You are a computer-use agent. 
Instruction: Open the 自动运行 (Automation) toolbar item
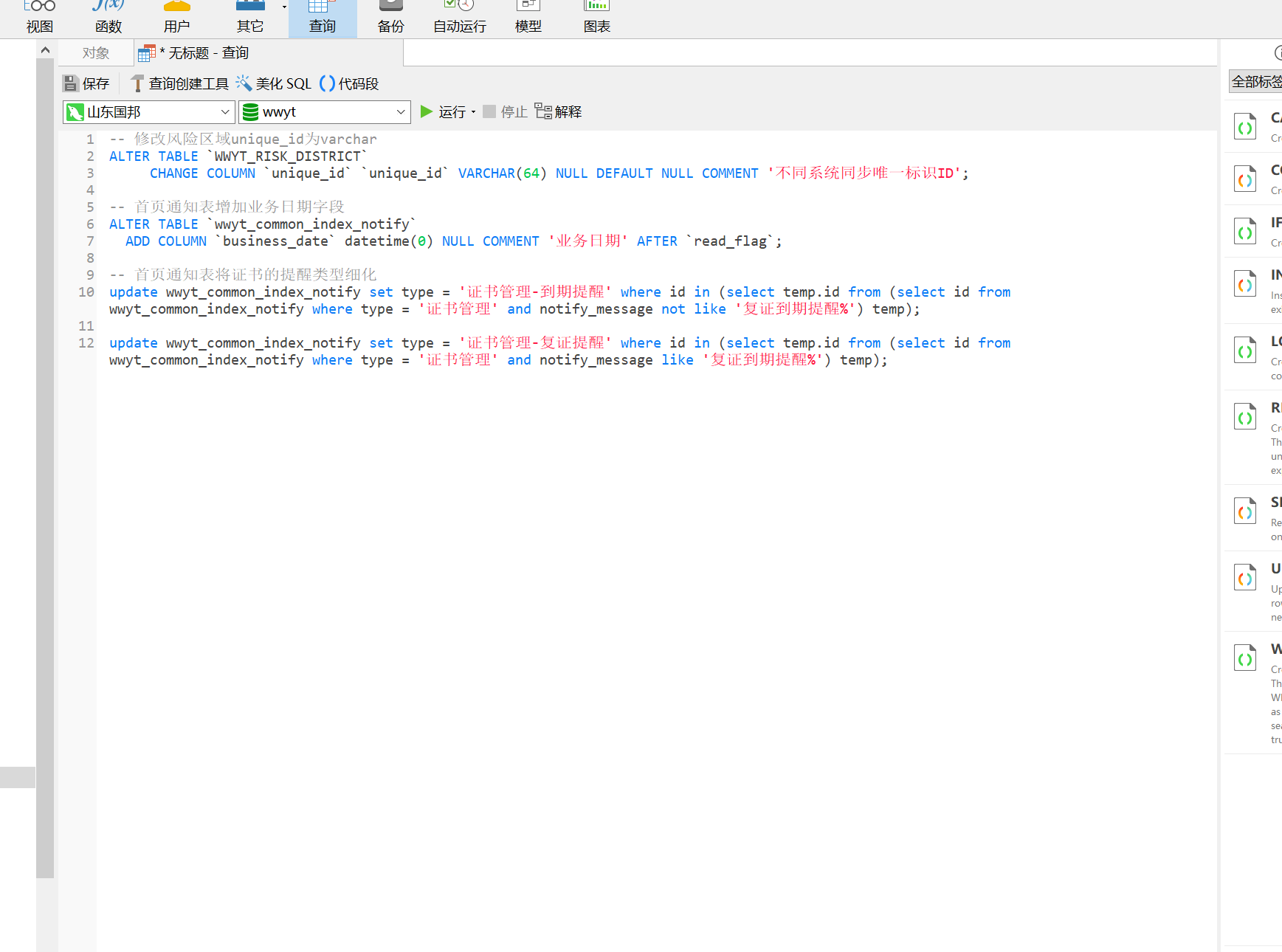(460, 18)
